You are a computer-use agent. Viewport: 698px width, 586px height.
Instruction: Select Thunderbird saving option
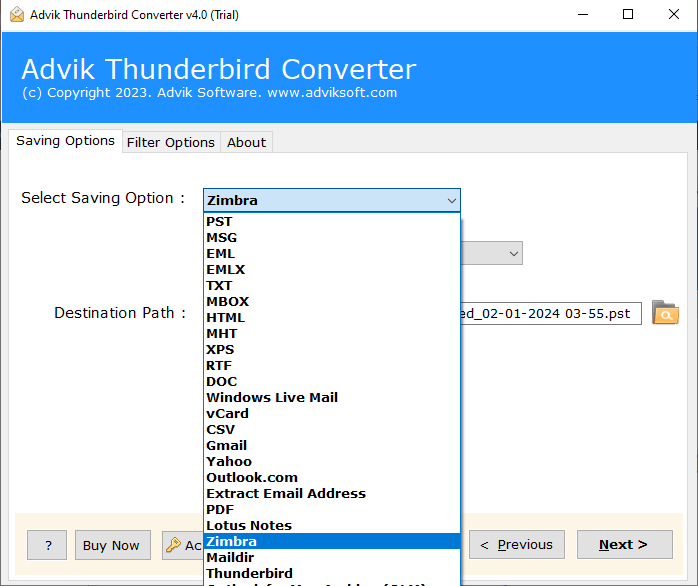tap(332, 574)
